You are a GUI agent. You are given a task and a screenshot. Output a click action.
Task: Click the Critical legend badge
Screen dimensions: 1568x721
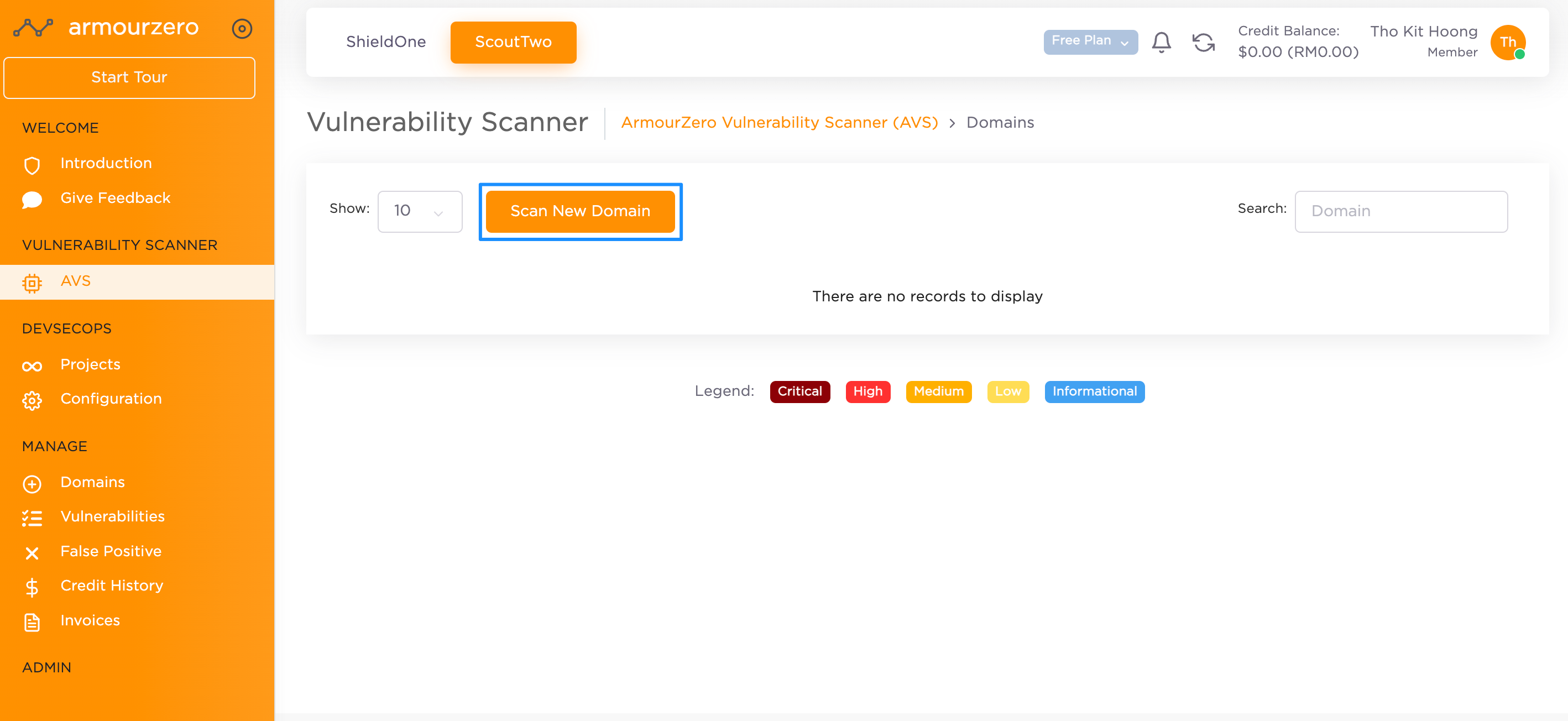[x=799, y=391]
